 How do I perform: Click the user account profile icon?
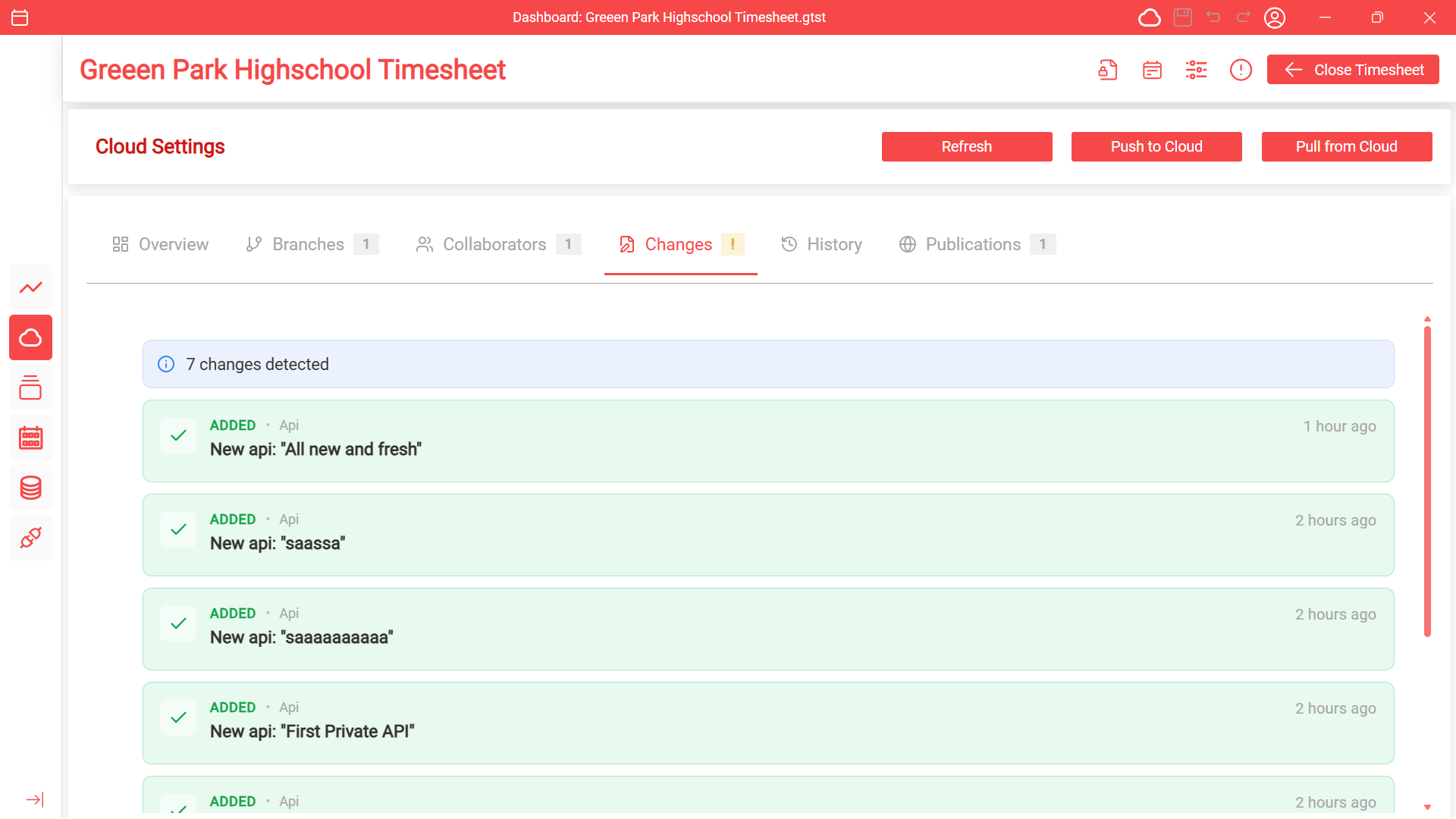(x=1275, y=17)
